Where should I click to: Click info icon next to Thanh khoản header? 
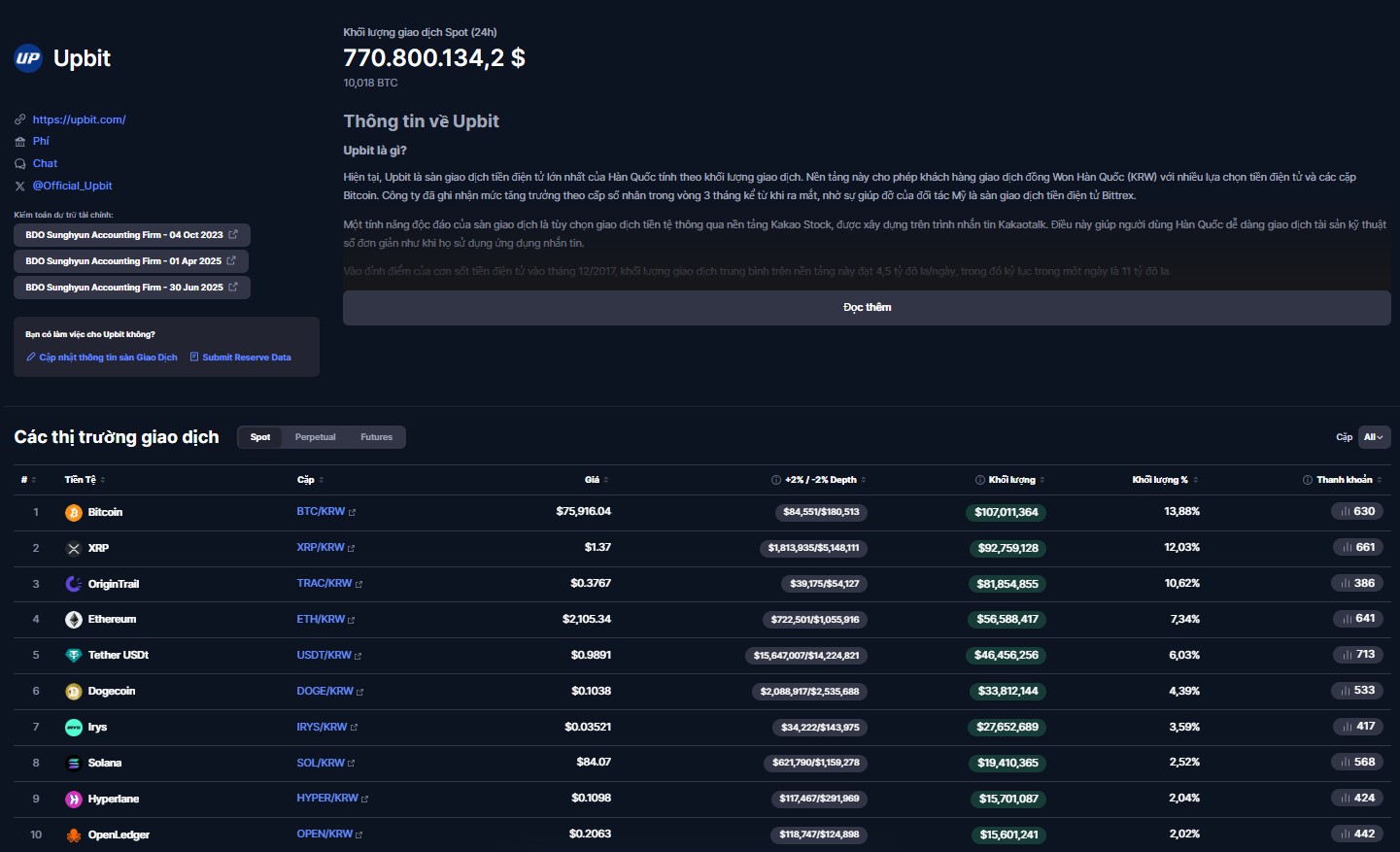pyautogui.click(x=1308, y=480)
